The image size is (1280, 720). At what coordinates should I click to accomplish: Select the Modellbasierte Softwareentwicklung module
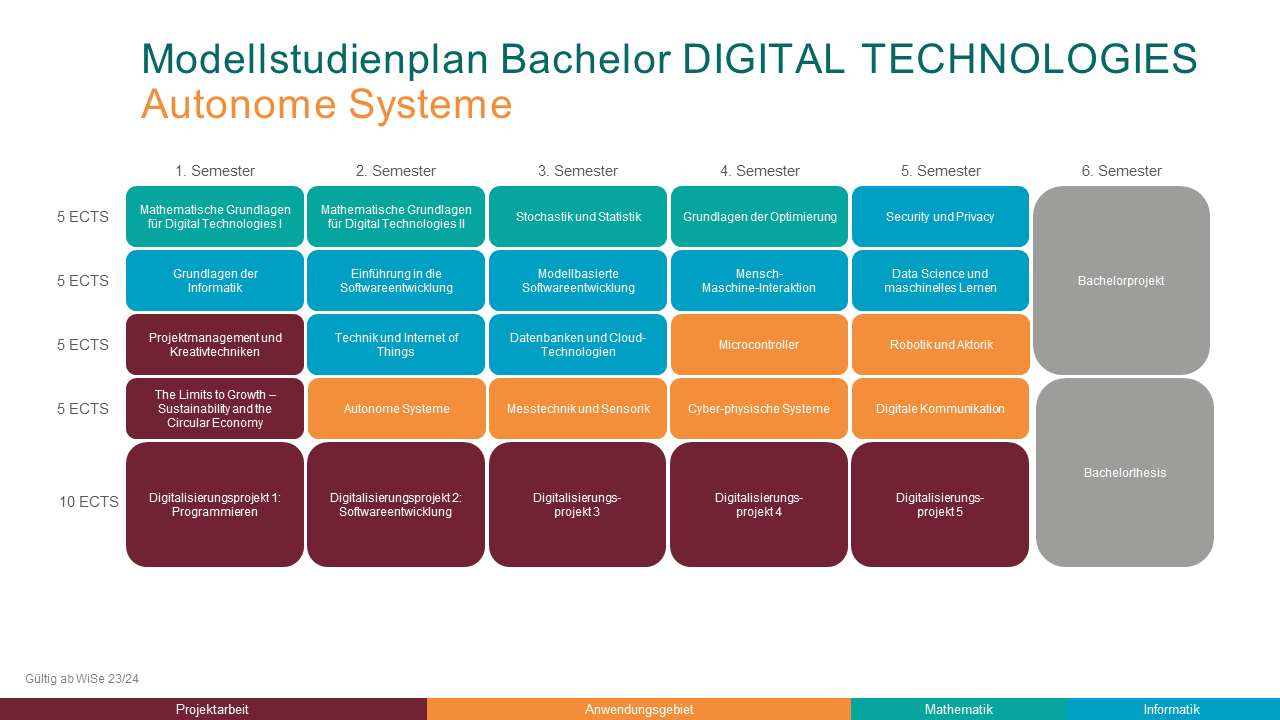point(578,280)
